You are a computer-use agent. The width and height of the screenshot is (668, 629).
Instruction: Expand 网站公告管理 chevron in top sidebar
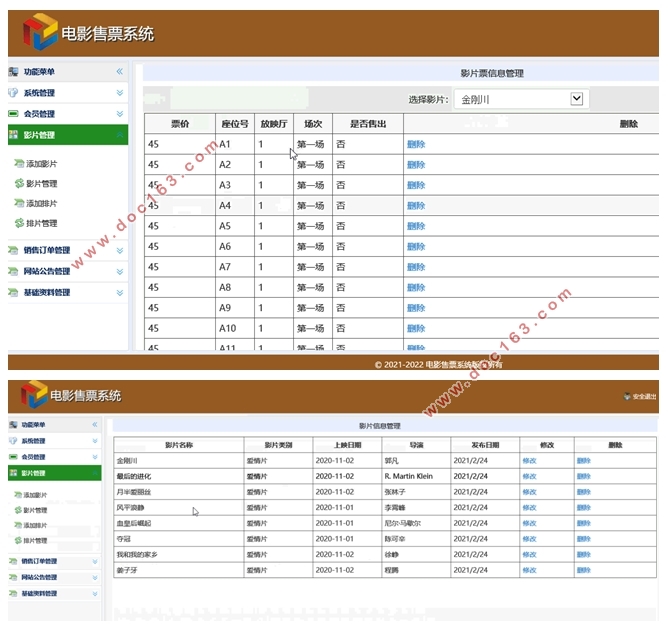pyautogui.click(x=120, y=271)
